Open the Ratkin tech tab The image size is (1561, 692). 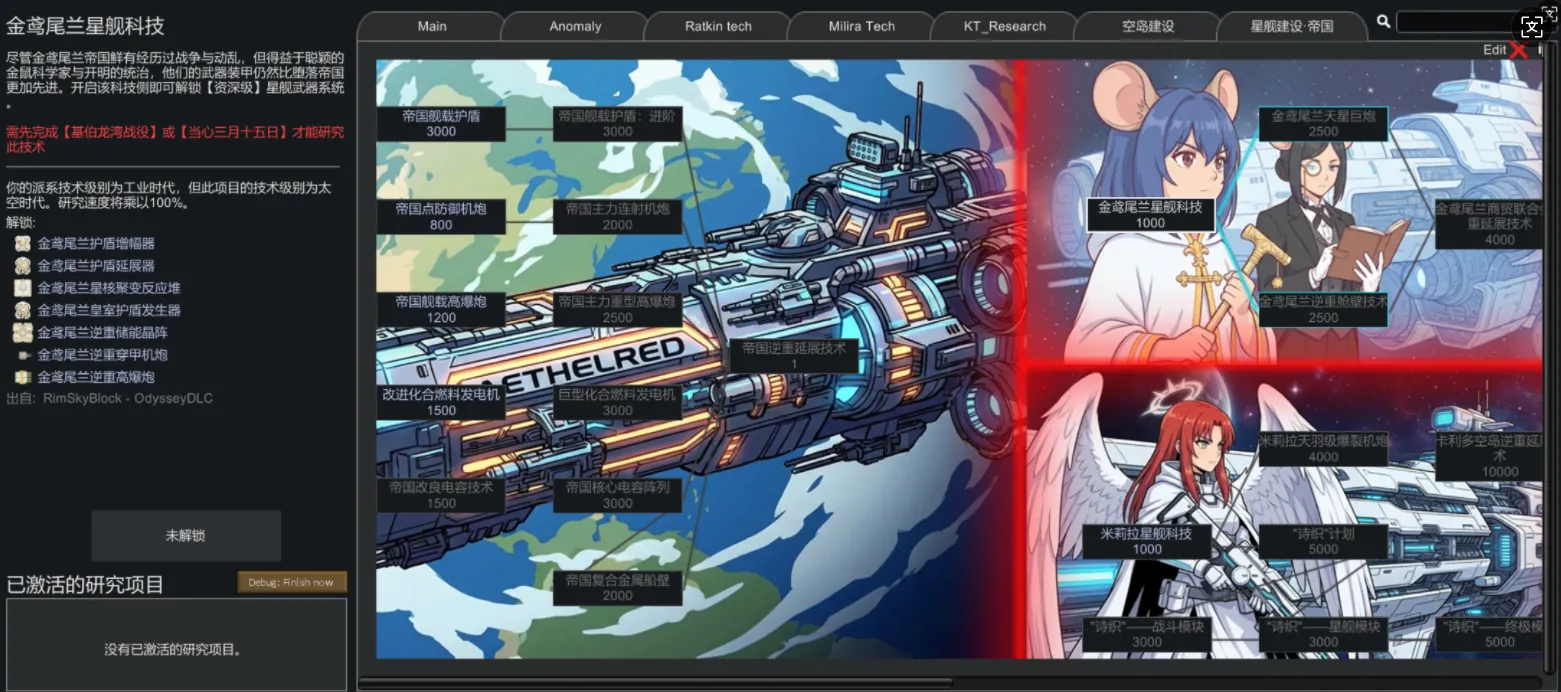point(718,26)
